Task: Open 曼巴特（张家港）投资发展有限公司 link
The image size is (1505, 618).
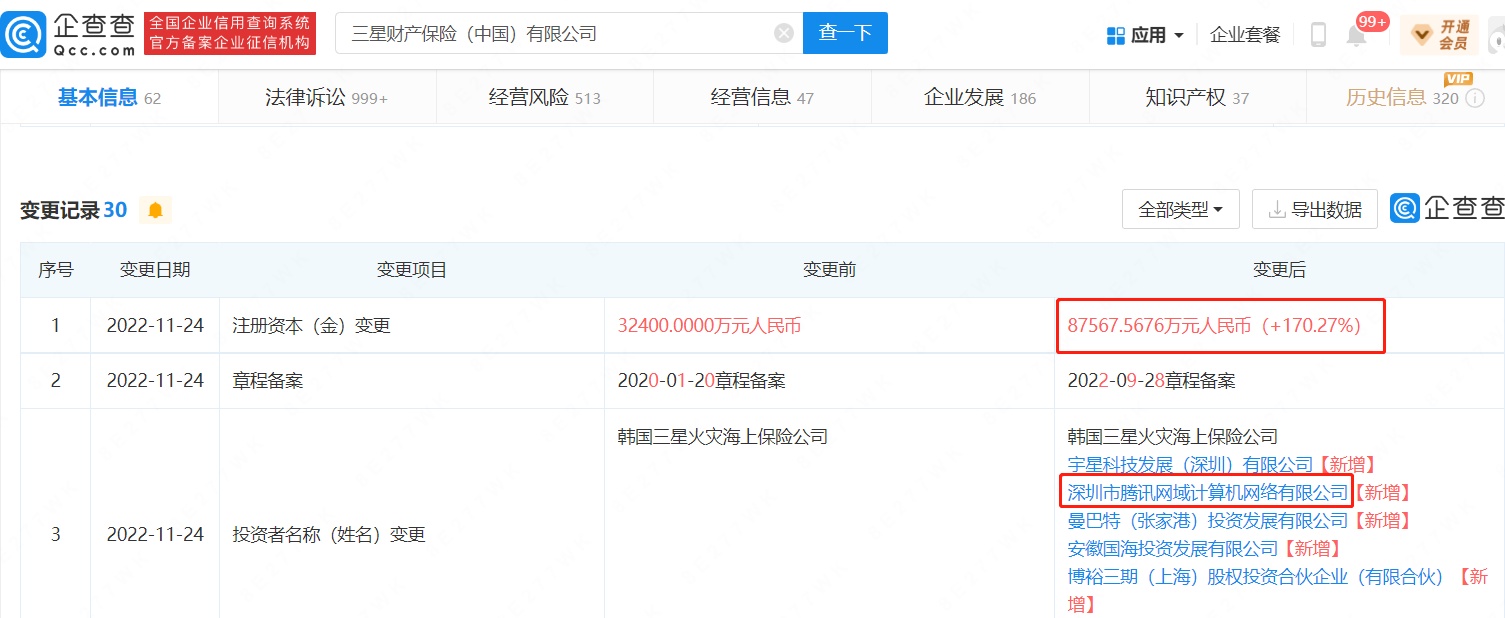Action: (1208, 520)
